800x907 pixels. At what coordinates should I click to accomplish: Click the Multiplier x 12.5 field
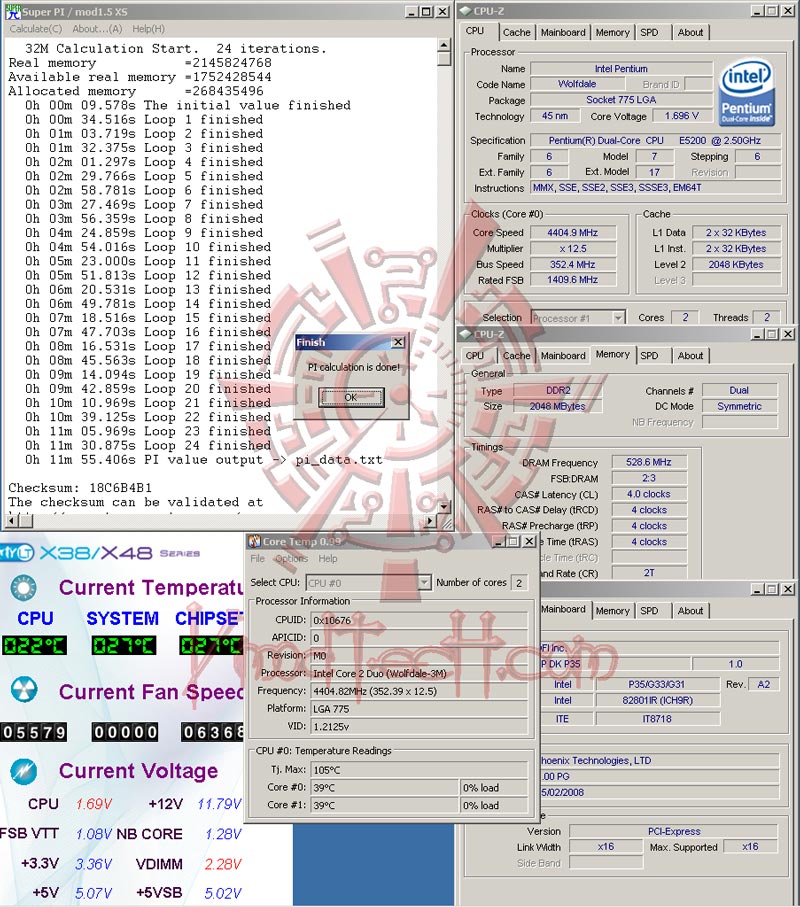[x=573, y=249]
